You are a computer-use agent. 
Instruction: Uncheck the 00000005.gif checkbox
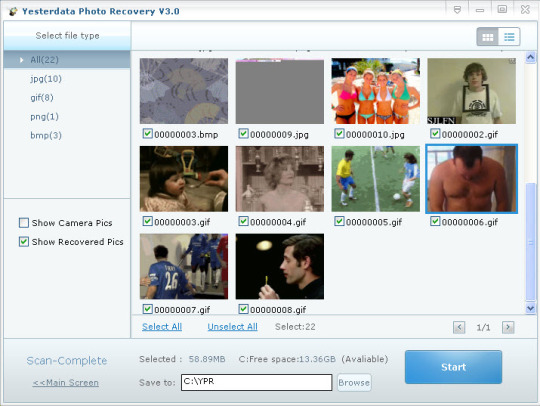point(339,221)
